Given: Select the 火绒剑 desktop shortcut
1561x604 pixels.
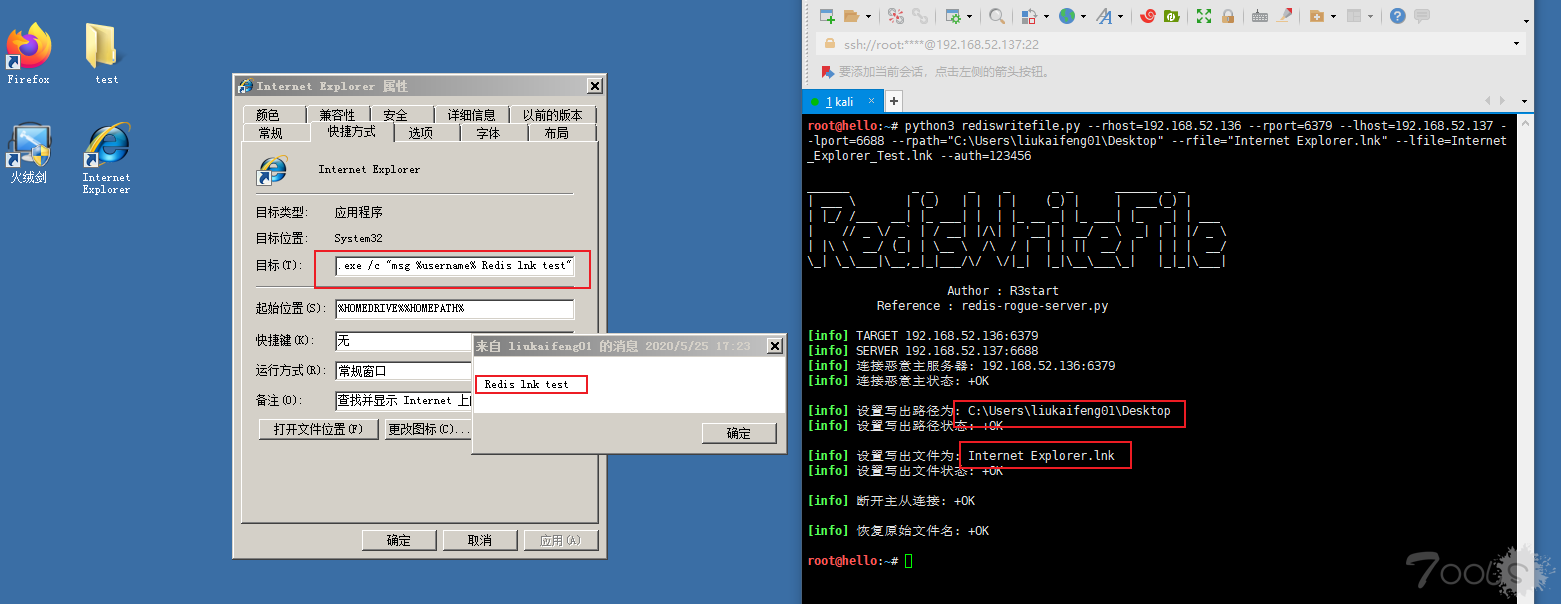Looking at the screenshot, I should (x=28, y=153).
